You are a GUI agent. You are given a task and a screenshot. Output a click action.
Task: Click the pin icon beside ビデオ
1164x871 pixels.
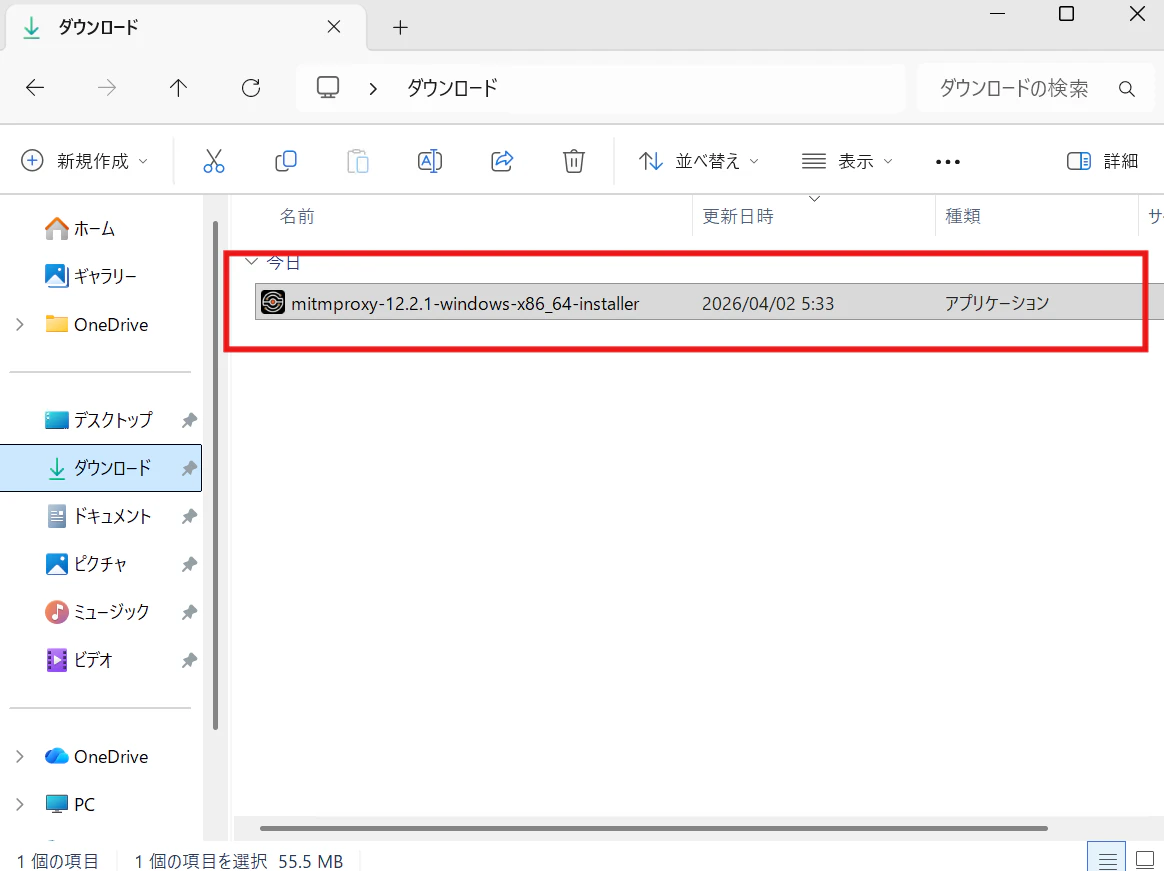tap(189, 660)
